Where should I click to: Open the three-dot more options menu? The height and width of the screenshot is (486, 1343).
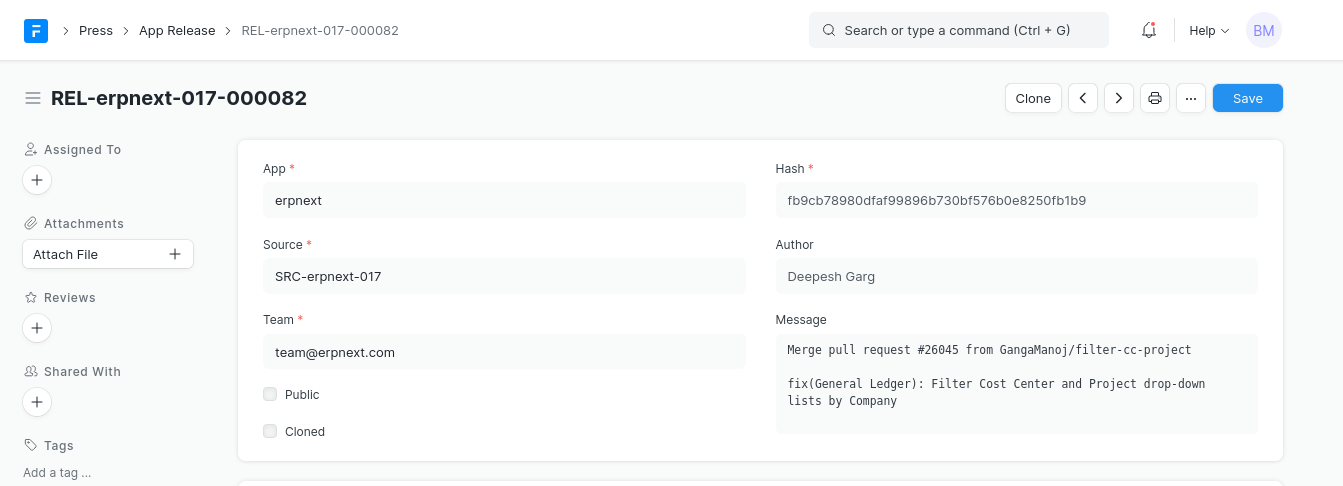coord(1191,98)
